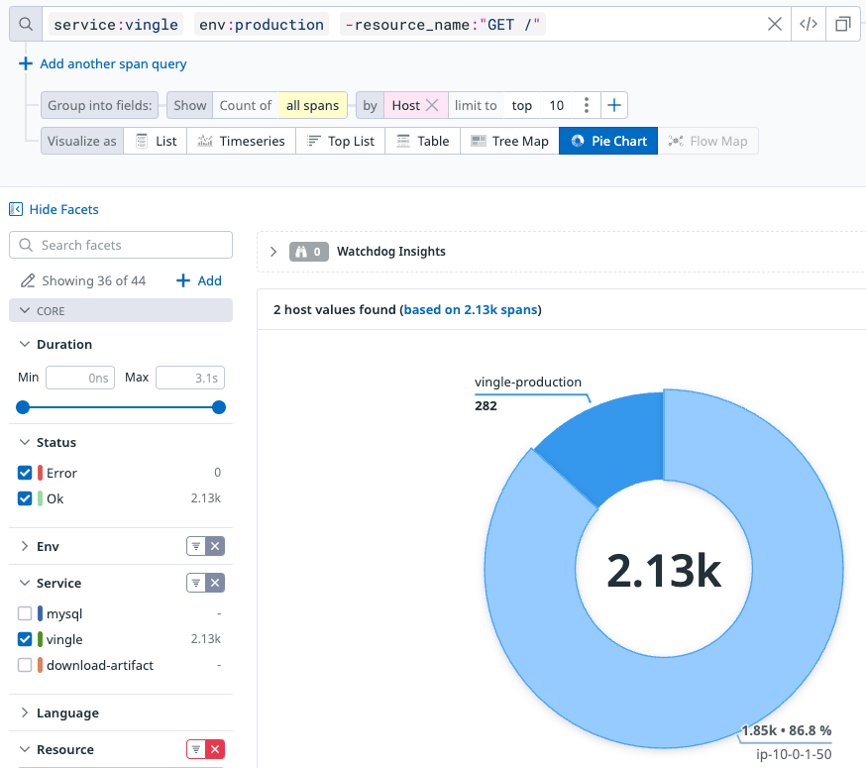Screen dimensions: 866x768
Task: Click the search magnifier icon
Action: point(25,24)
